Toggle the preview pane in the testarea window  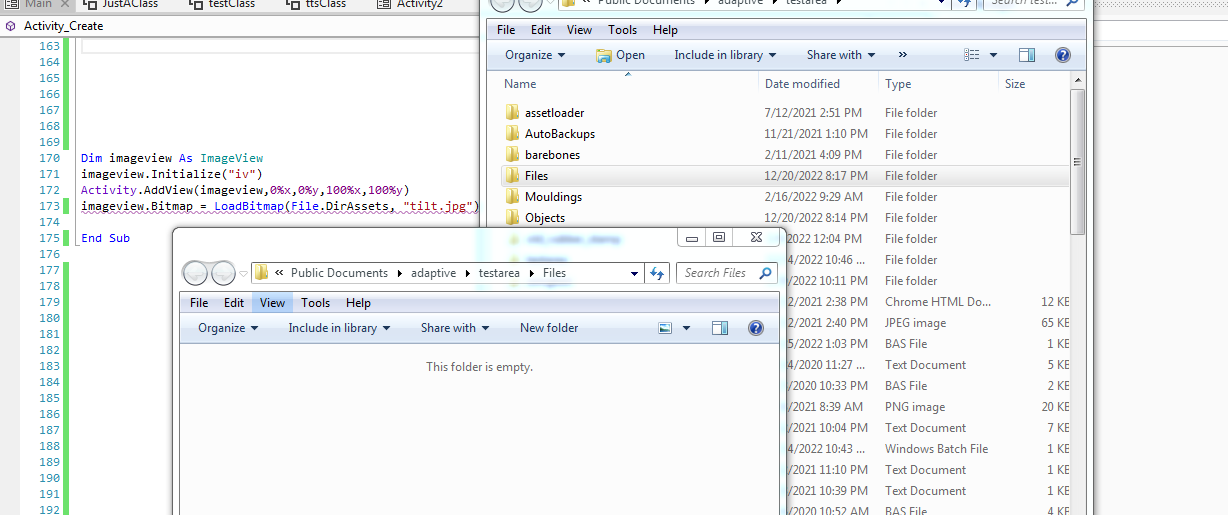click(x=1027, y=55)
